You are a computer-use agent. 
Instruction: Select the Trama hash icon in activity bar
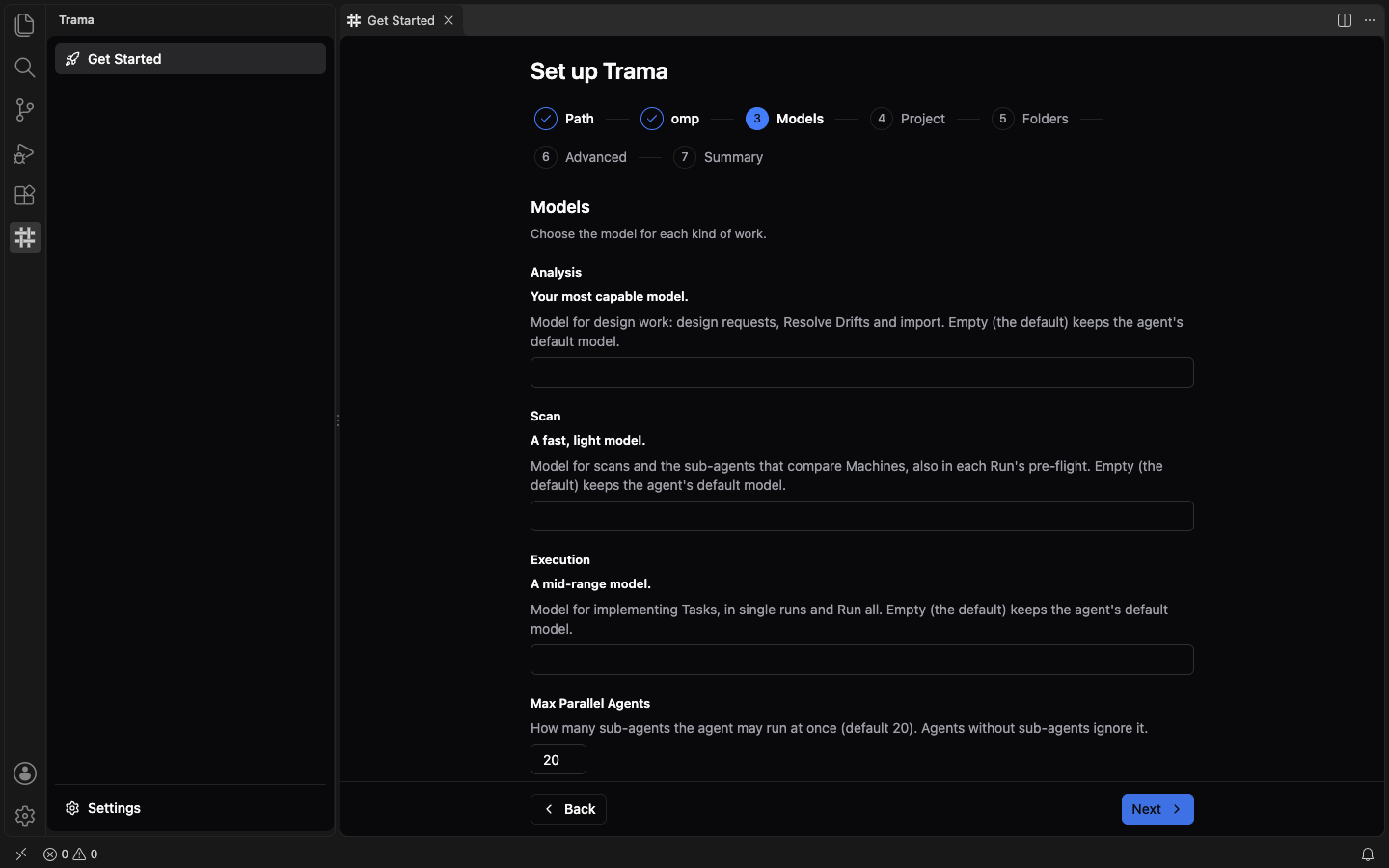coord(25,237)
